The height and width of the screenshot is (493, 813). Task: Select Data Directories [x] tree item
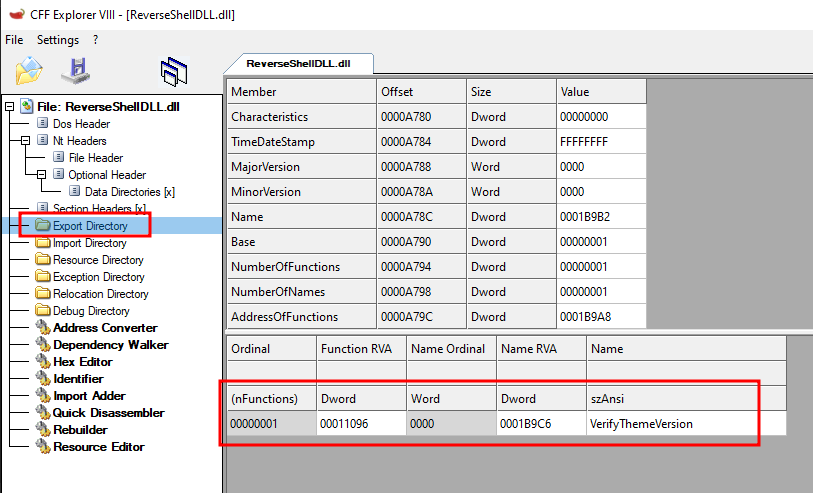click(x=129, y=192)
